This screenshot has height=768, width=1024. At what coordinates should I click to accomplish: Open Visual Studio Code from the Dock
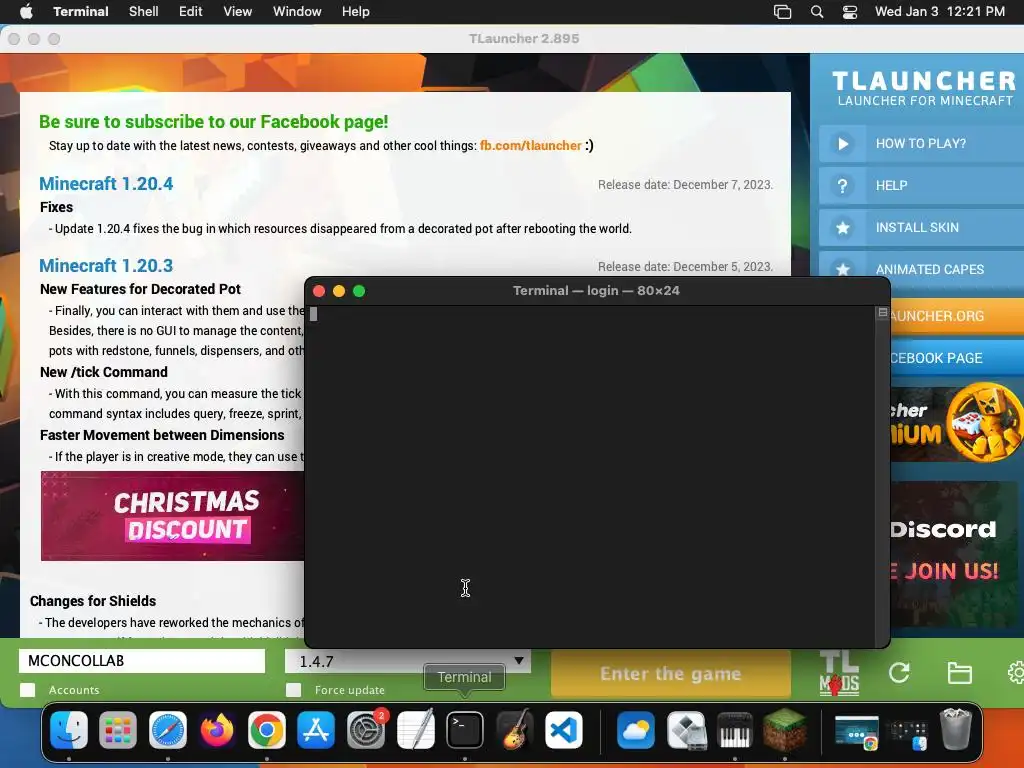click(x=564, y=729)
